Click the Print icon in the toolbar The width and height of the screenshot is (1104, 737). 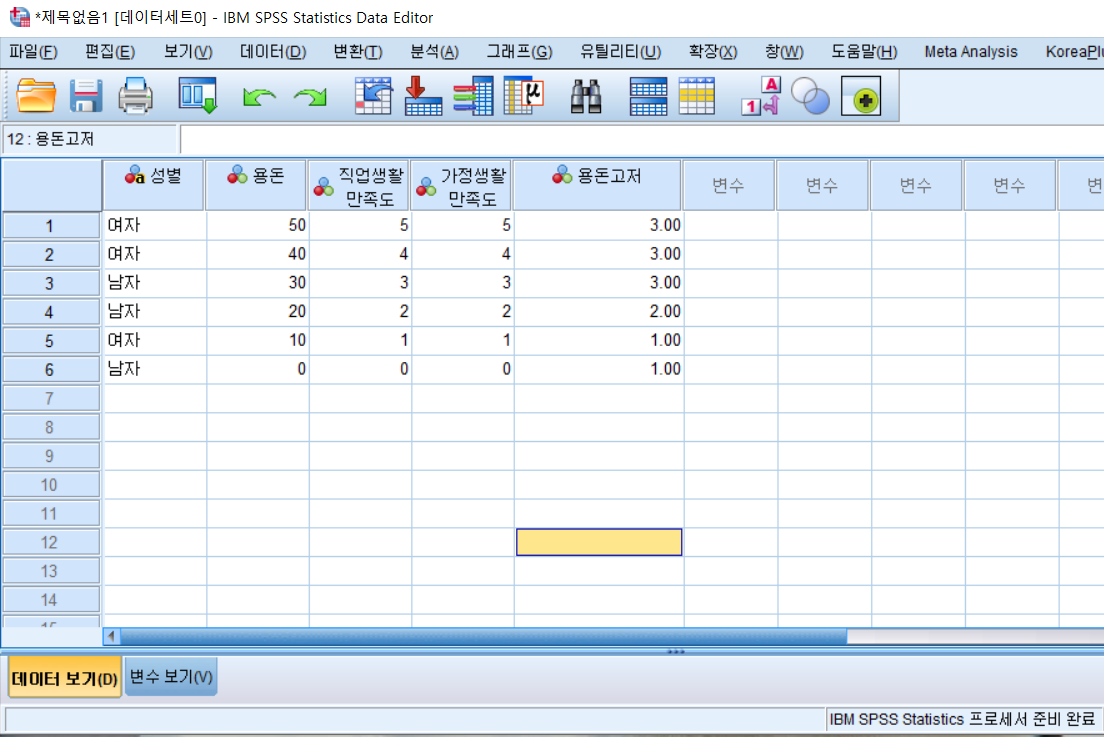[135, 96]
